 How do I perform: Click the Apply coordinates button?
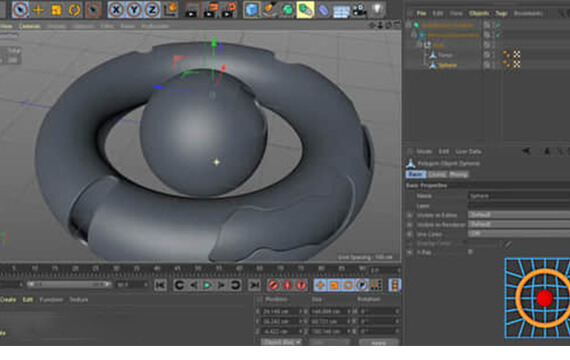coord(378,342)
